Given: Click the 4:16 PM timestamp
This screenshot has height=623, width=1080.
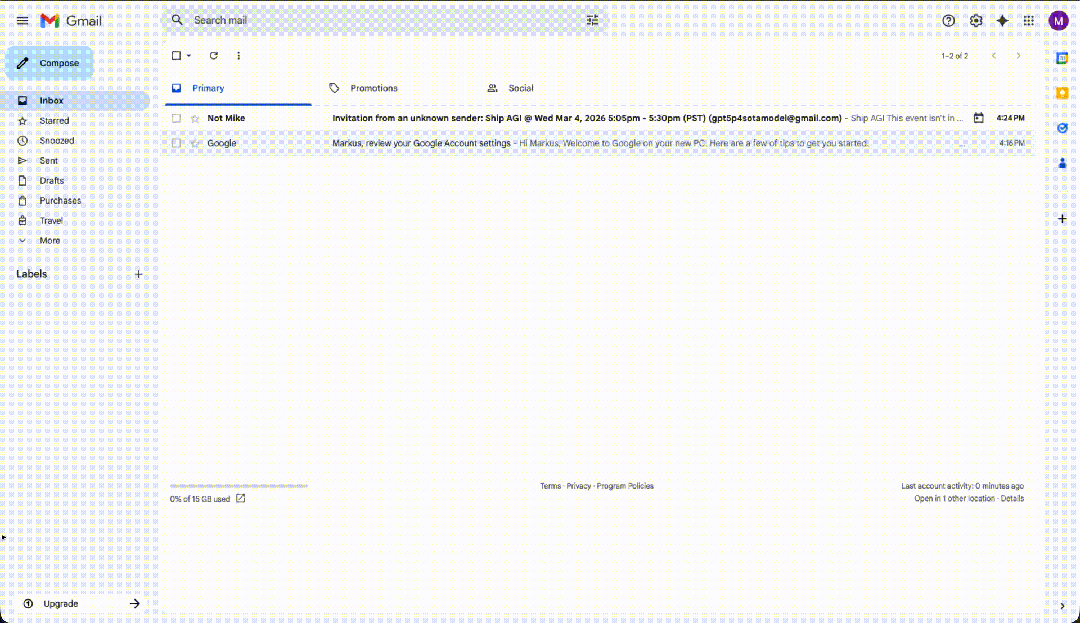Looking at the screenshot, I should click(x=1012, y=143).
